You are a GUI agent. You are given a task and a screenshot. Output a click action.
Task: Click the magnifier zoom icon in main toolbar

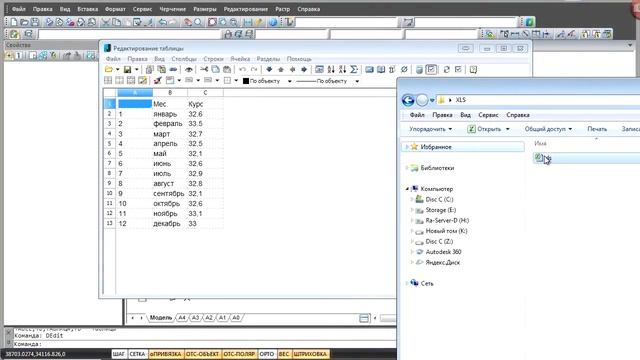(198, 22)
